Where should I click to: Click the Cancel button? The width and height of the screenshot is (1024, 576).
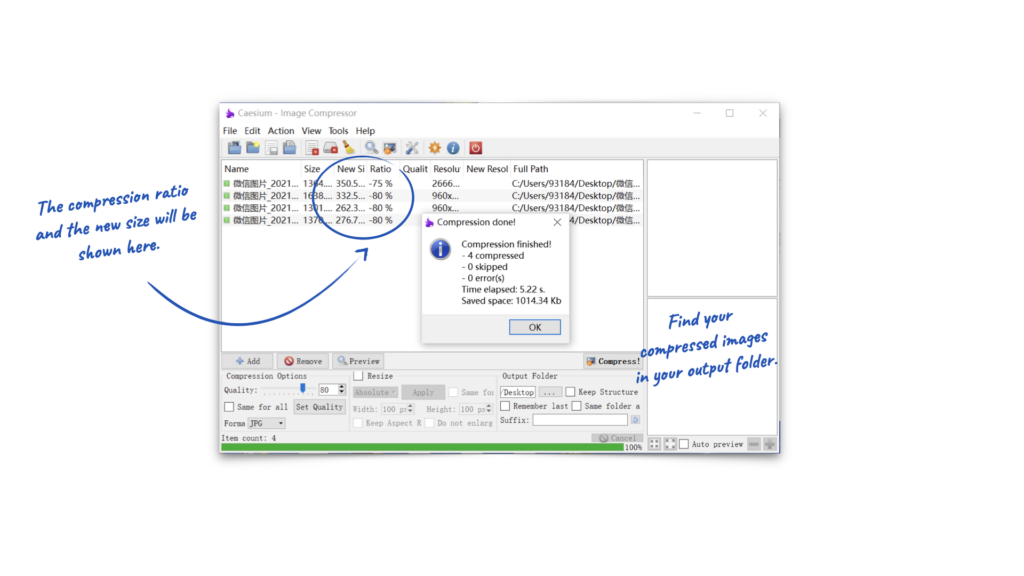[x=617, y=438]
